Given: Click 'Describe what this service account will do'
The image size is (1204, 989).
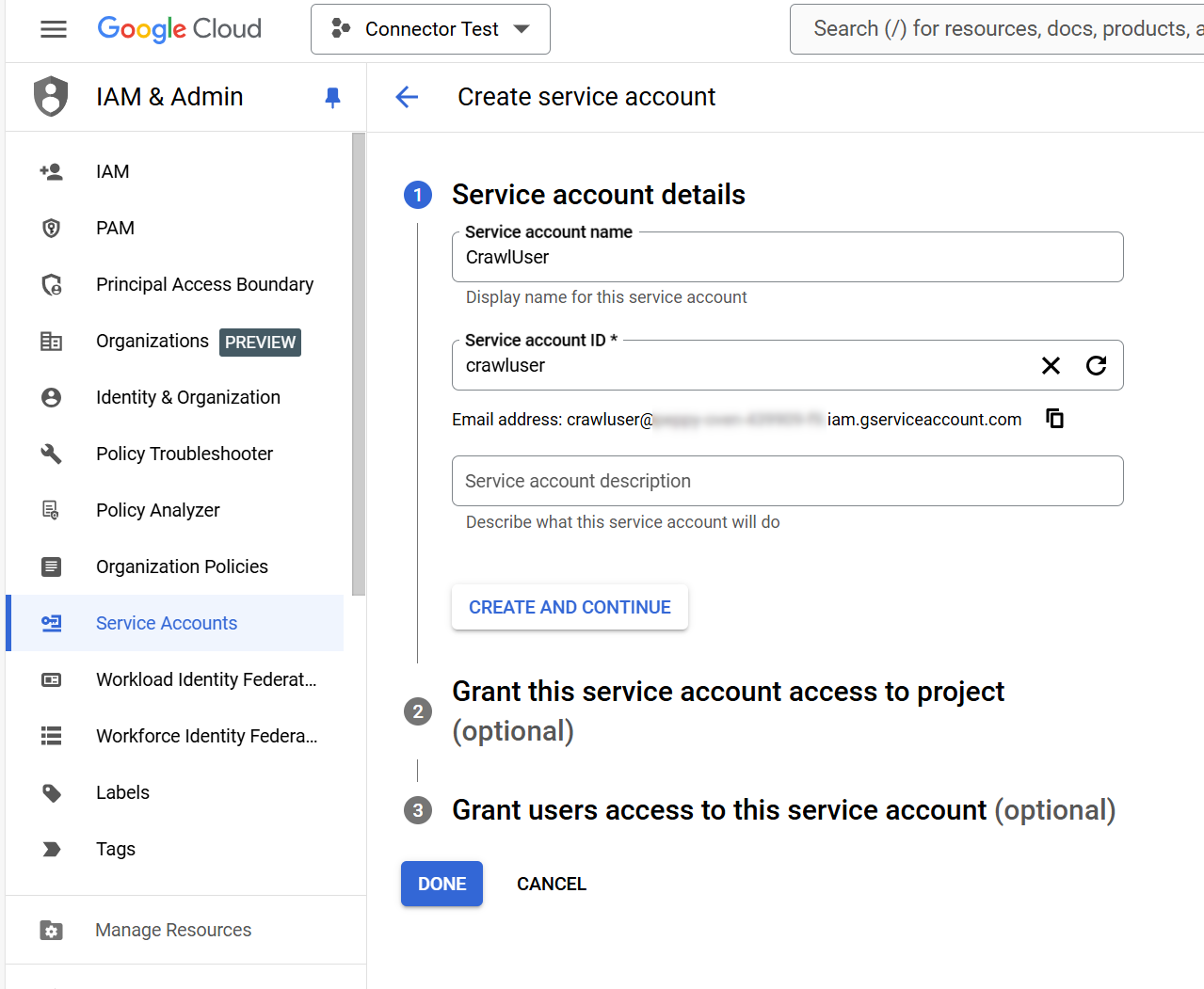Looking at the screenshot, I should tap(622, 522).
